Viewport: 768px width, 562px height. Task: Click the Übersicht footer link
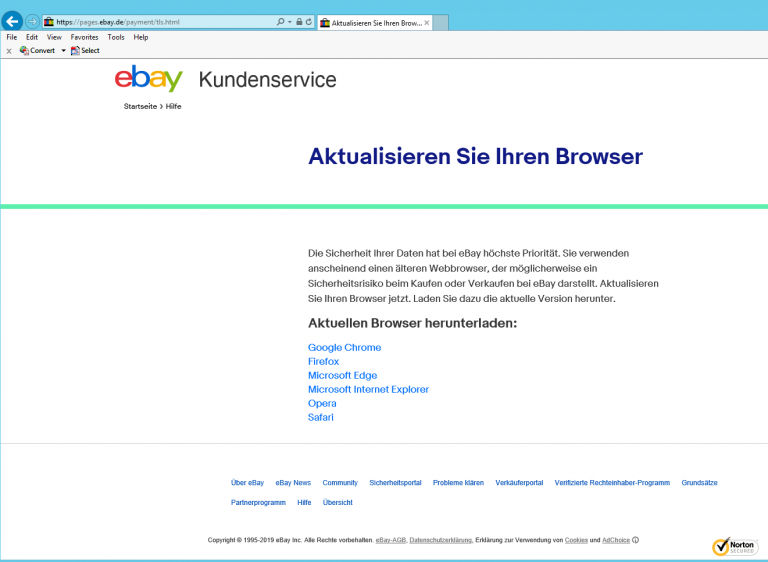(337, 502)
